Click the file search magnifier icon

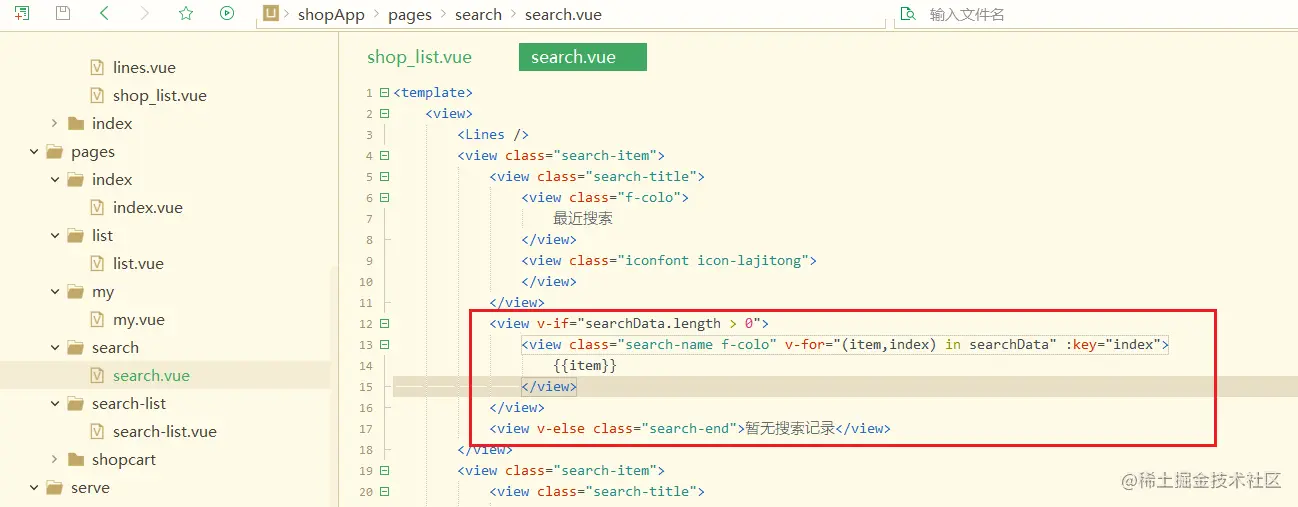click(x=908, y=14)
